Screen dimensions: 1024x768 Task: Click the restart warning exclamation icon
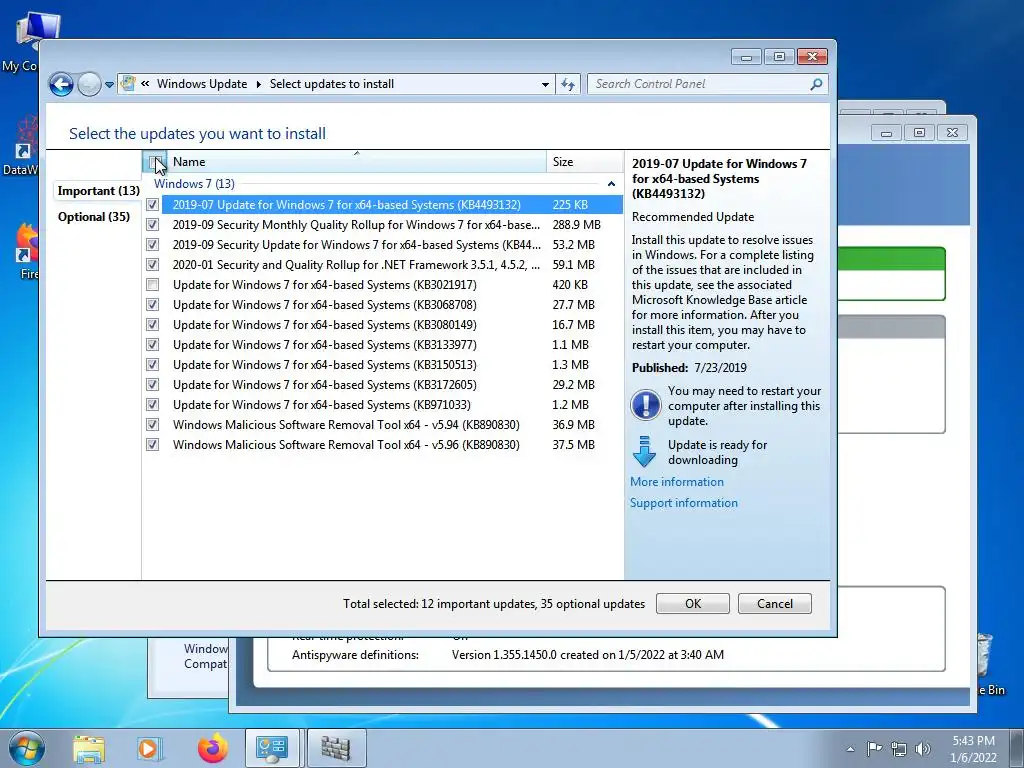pyautogui.click(x=645, y=405)
